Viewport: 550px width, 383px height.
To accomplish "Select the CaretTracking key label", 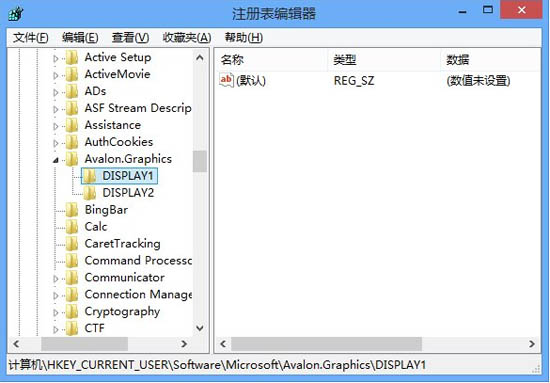I will point(122,244).
